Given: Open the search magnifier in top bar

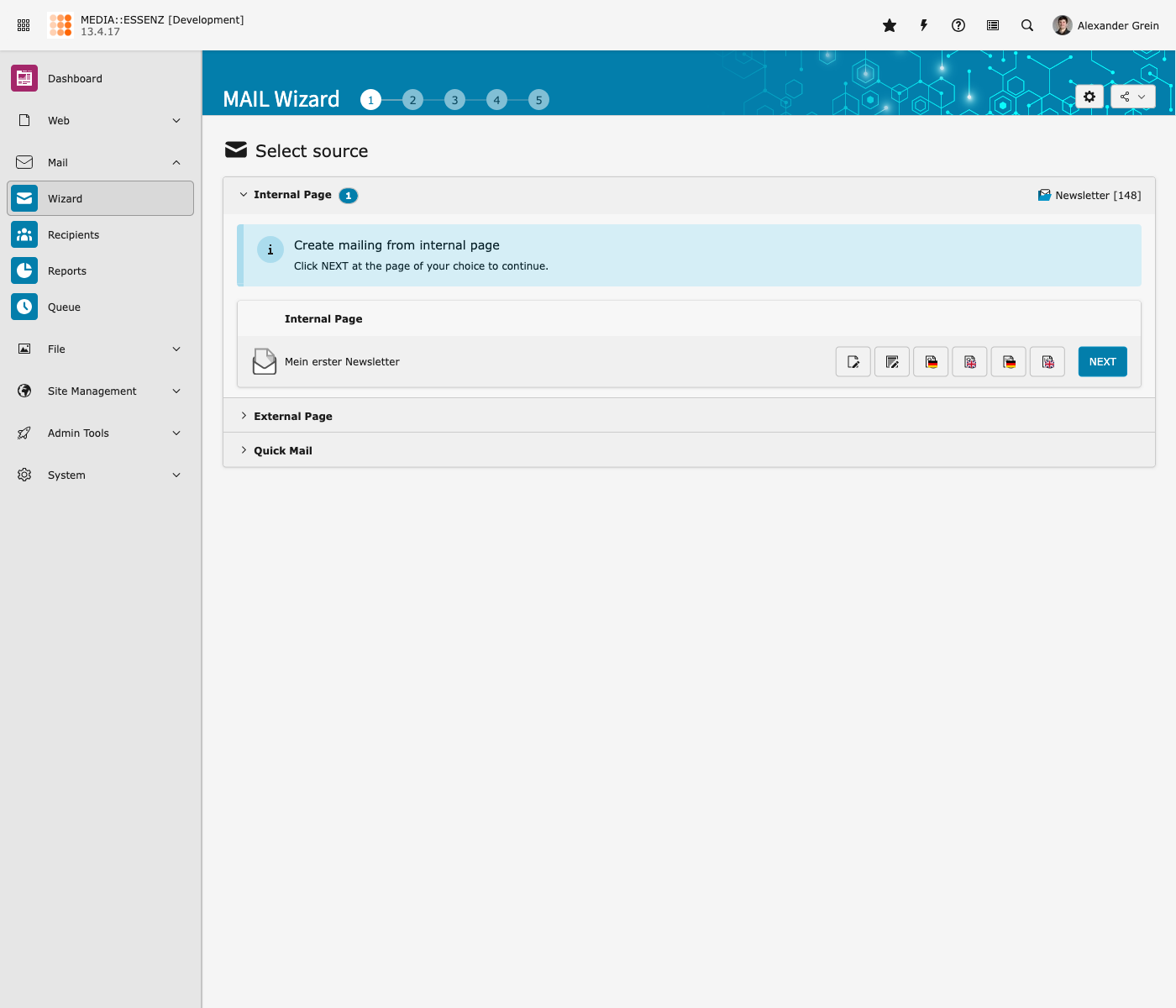Looking at the screenshot, I should point(1027,25).
